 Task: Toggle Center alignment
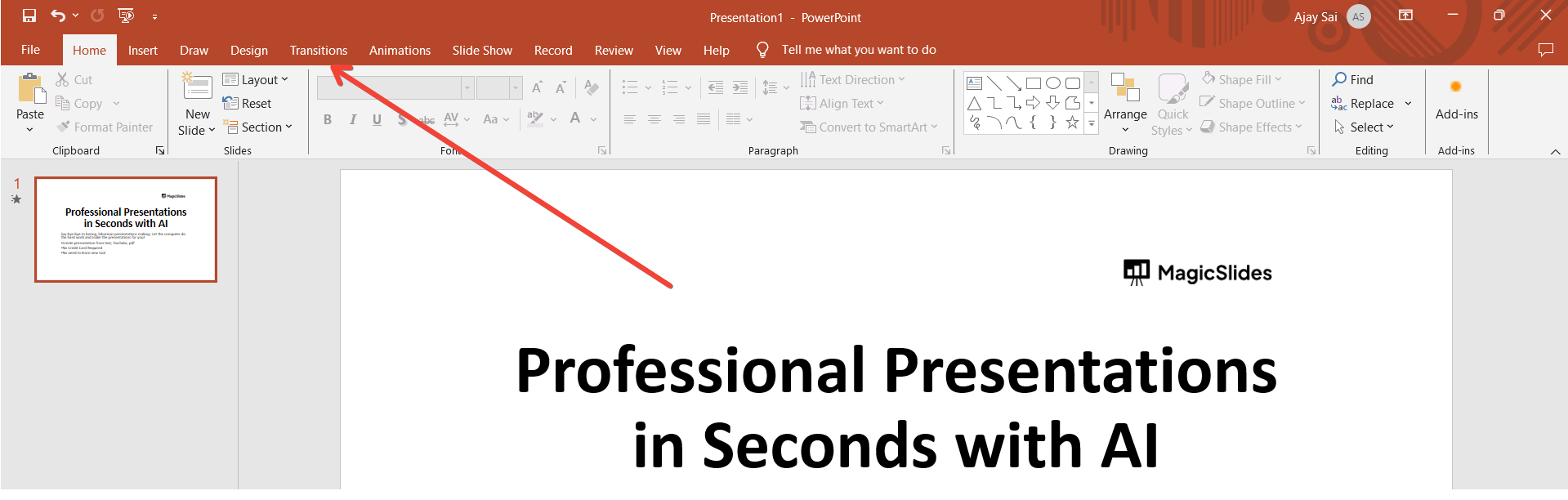654,119
